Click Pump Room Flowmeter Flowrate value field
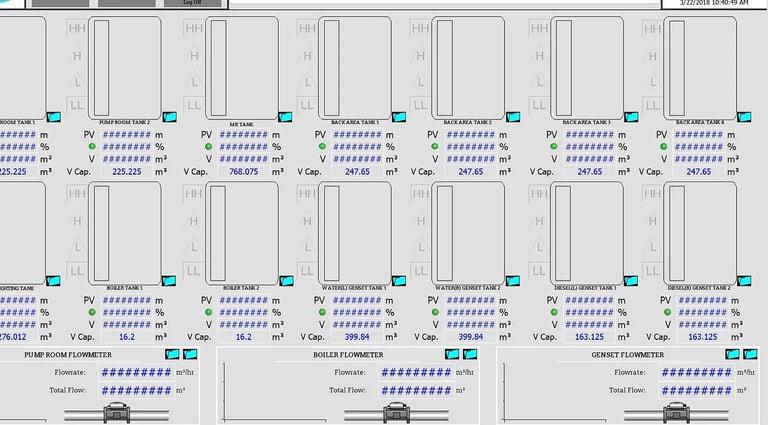Screen dimensions: 768x425 (x=136, y=372)
